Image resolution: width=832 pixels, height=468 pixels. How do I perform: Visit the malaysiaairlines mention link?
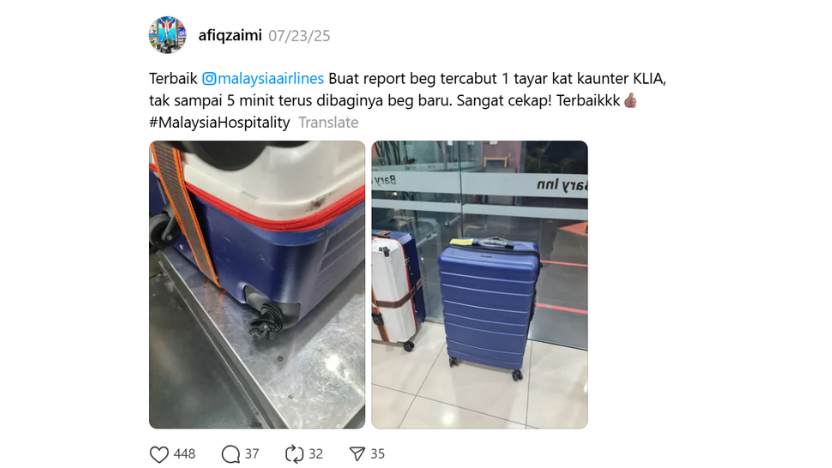[x=271, y=79]
